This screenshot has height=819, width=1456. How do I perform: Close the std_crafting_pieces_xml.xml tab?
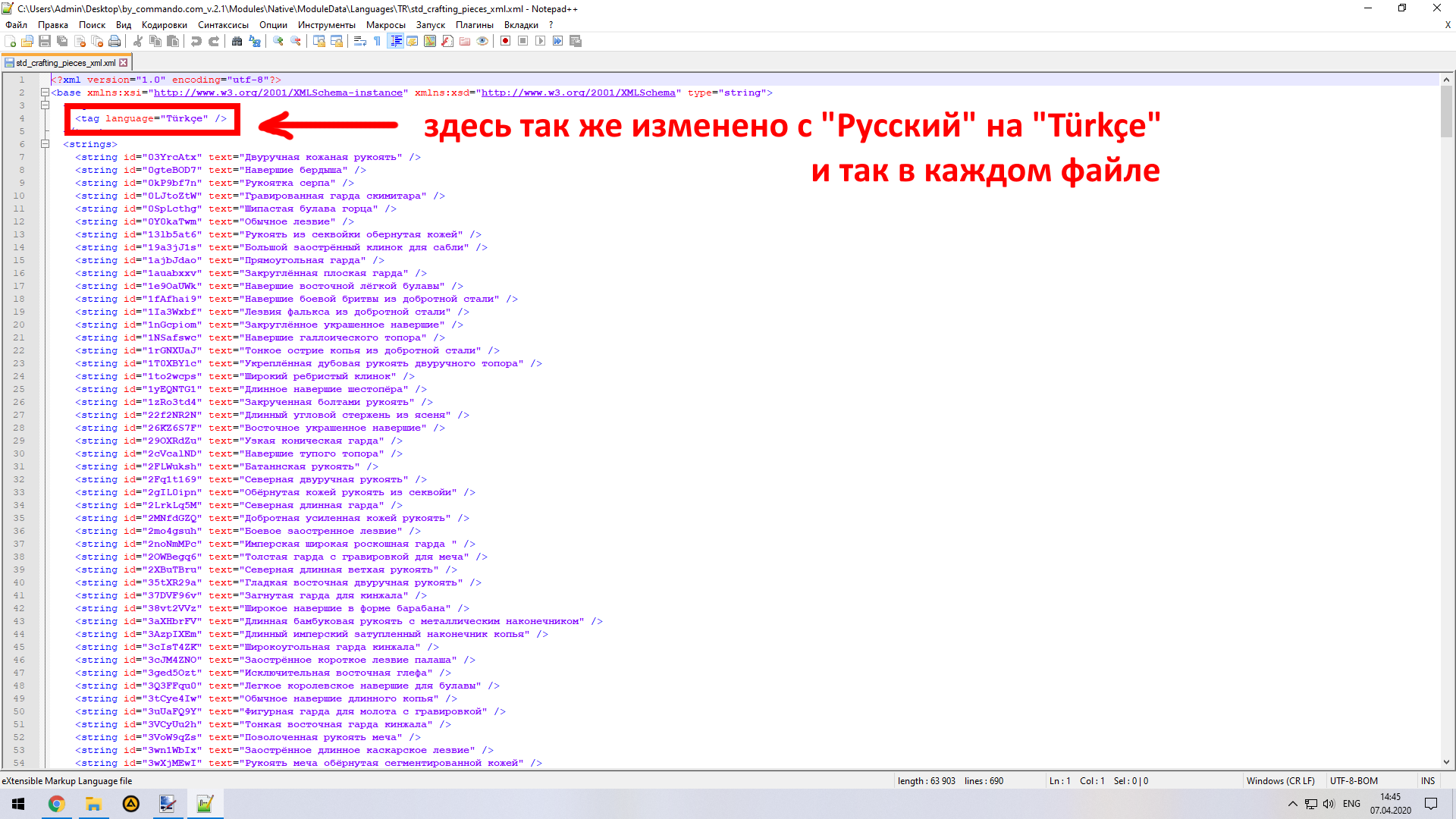pos(124,63)
